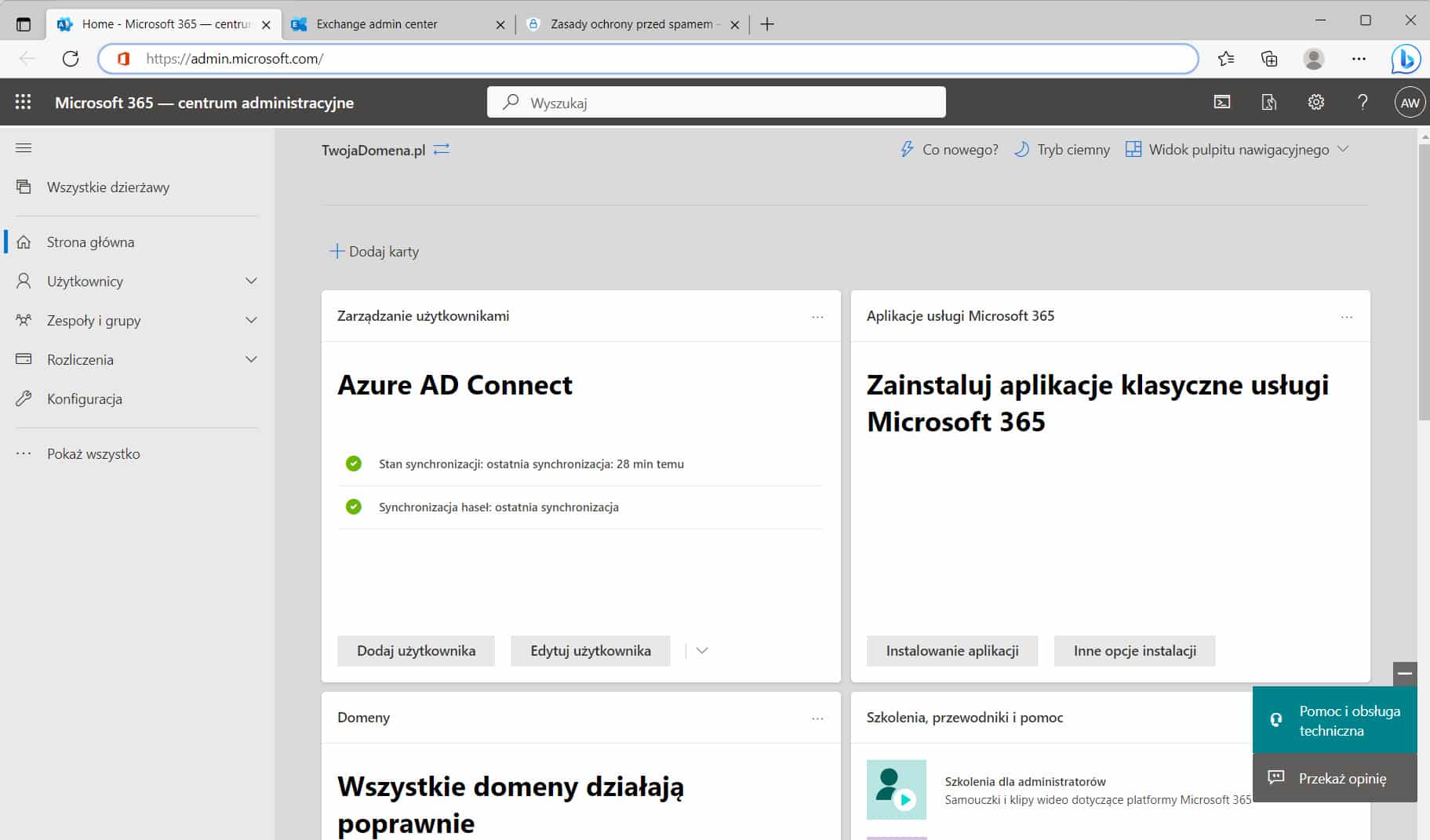The width and height of the screenshot is (1430, 840).
Task: Switch organization arrows next to TwojaDomena.pl
Action: point(442,149)
